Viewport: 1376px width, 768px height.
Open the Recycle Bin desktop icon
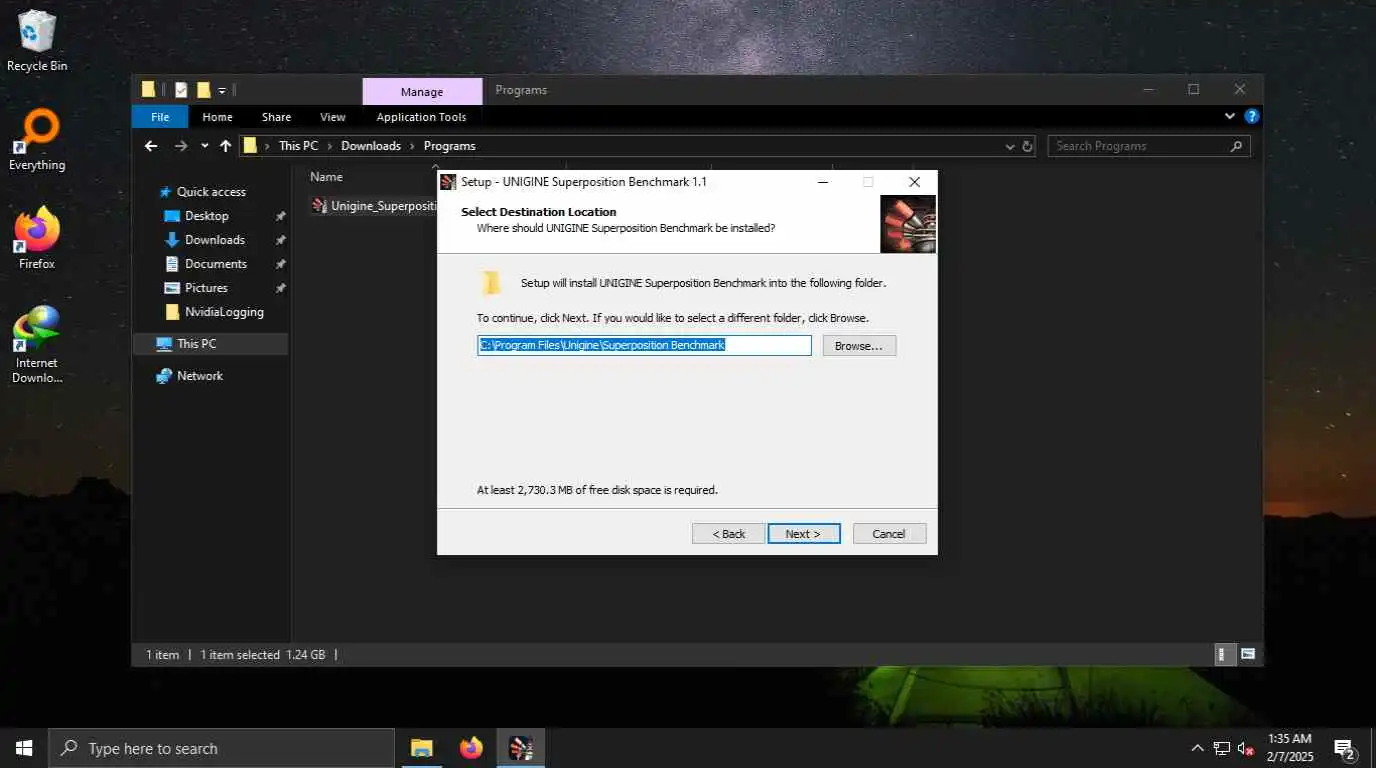click(x=37, y=40)
